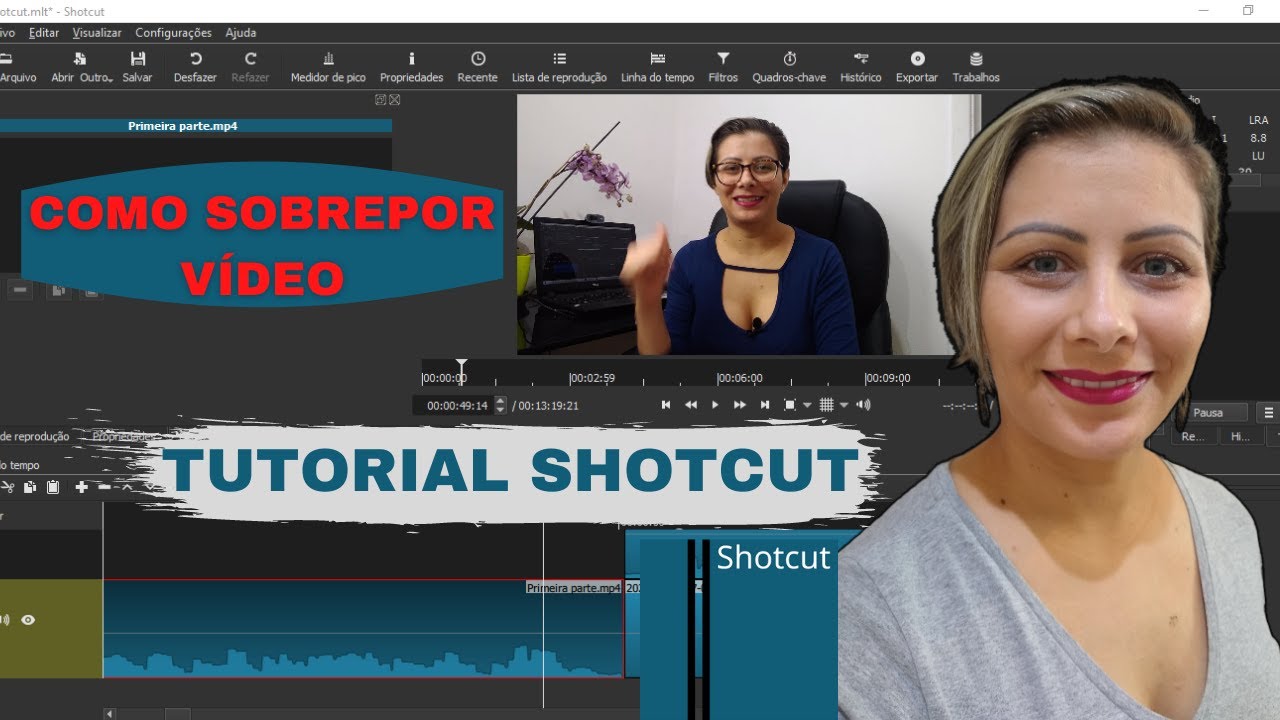Skip to the start of the video

[666, 404]
